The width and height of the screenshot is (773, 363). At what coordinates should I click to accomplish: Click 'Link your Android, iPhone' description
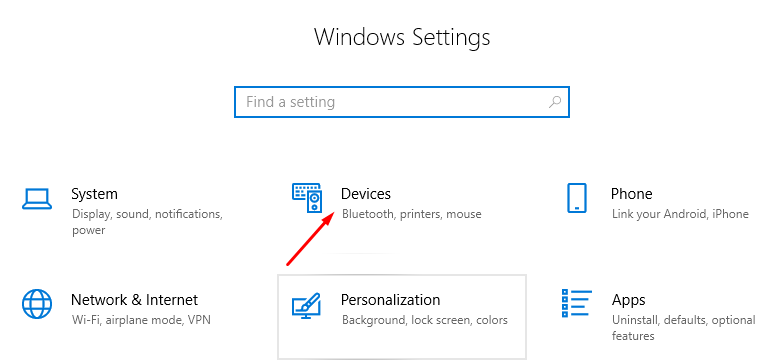680,215
